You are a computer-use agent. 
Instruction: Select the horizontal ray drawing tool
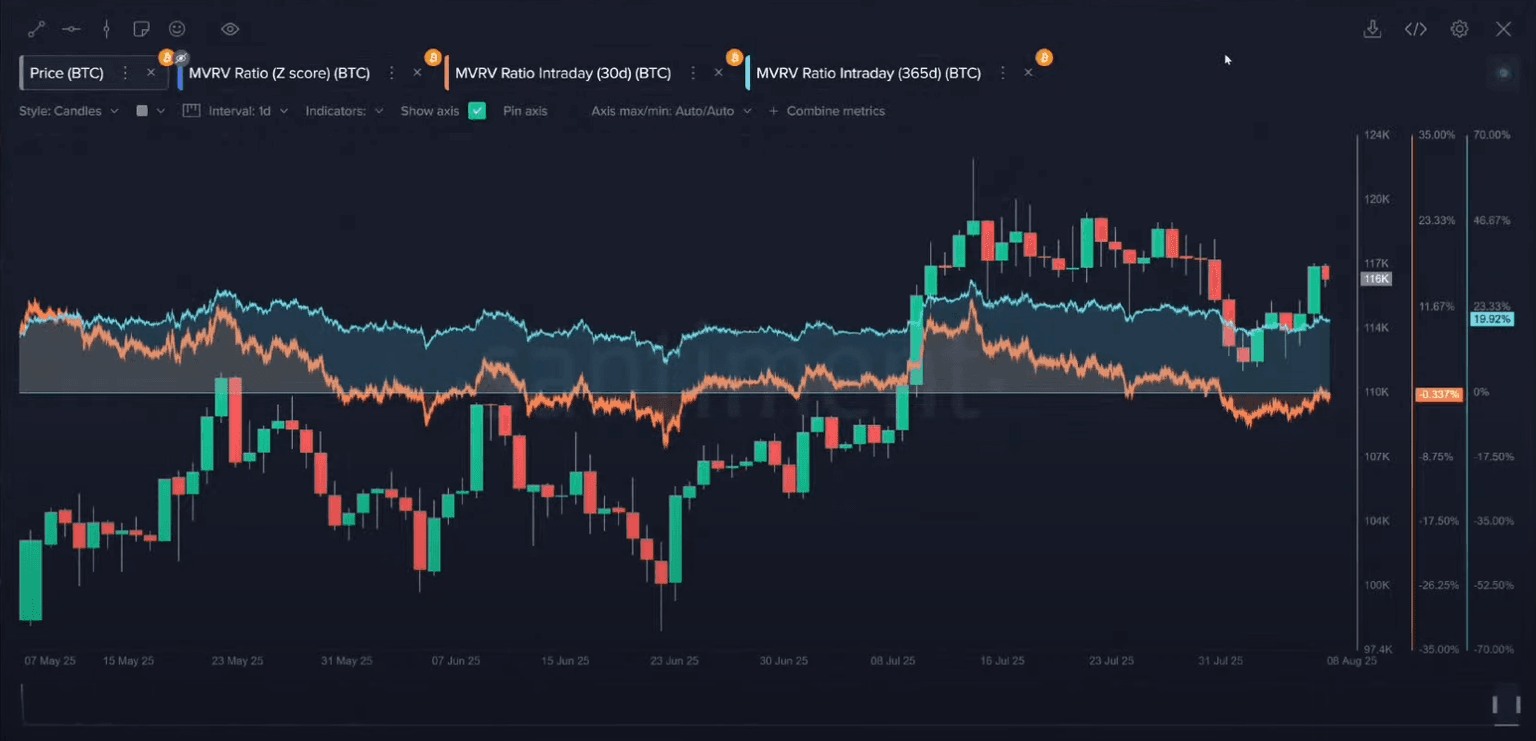coord(71,29)
